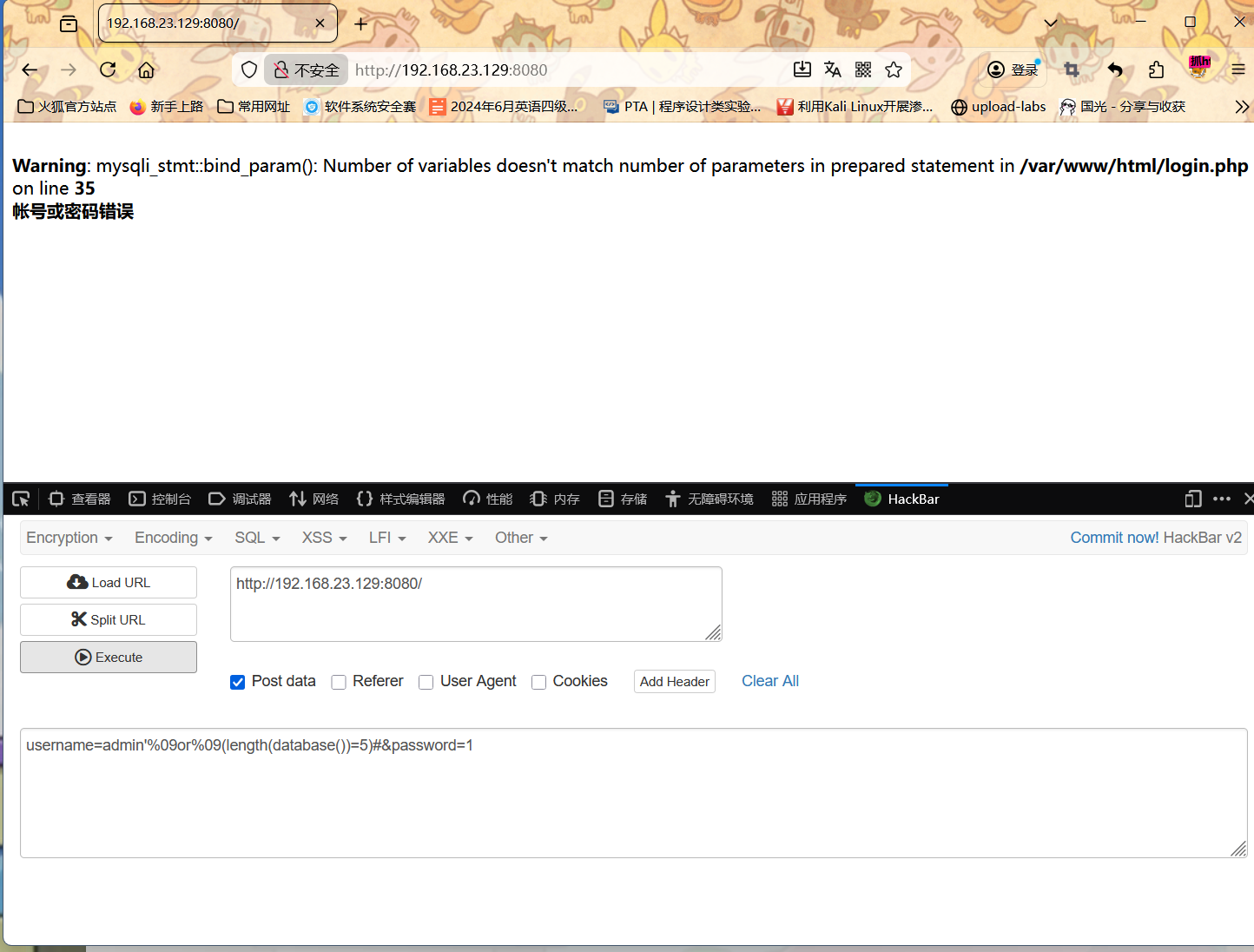The image size is (1254, 952).
Task: Toggle responsive design mode icon
Action: point(1193,499)
